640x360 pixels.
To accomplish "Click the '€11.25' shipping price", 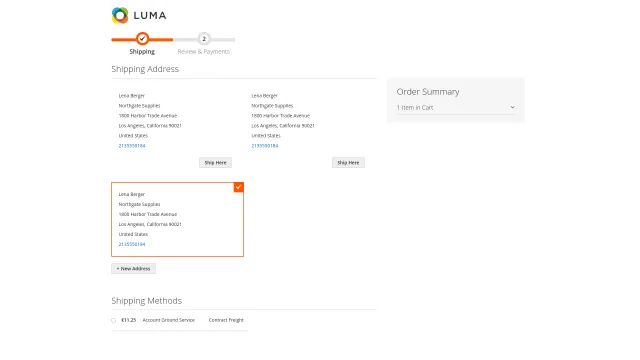I will pos(129,320).
